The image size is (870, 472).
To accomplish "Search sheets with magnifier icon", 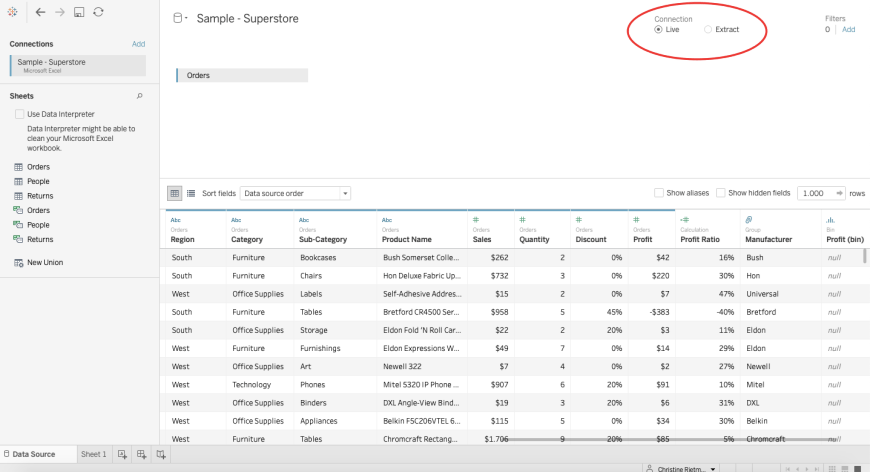I will pos(139,96).
